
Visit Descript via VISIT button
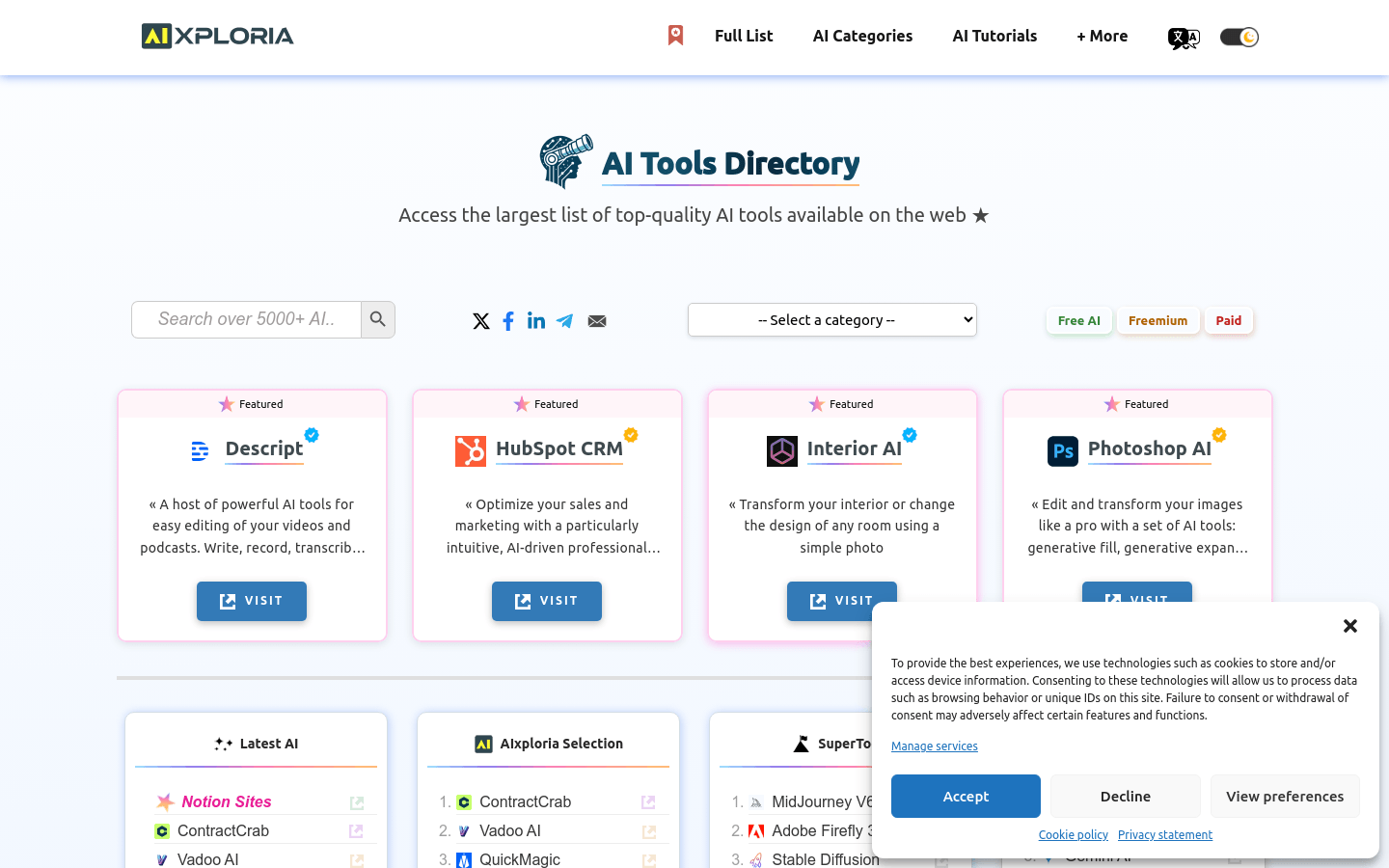[252, 601]
